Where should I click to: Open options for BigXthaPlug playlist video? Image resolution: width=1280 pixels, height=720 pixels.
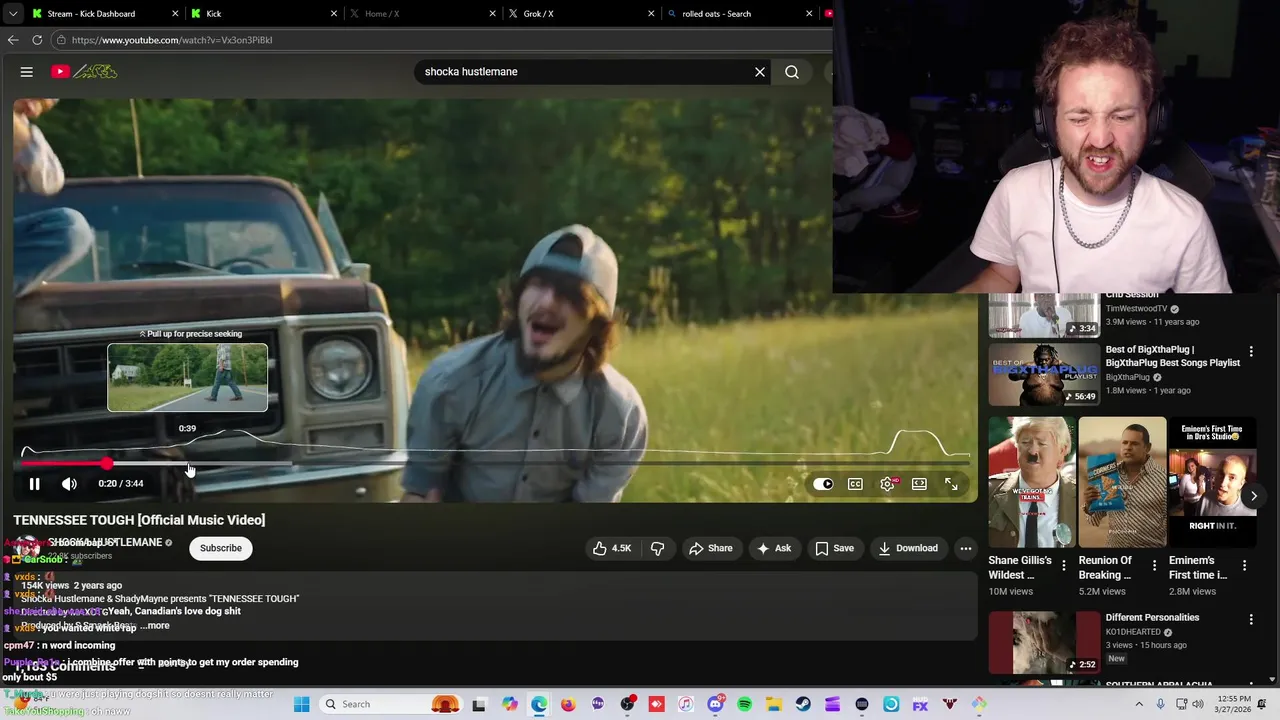click(x=1251, y=352)
